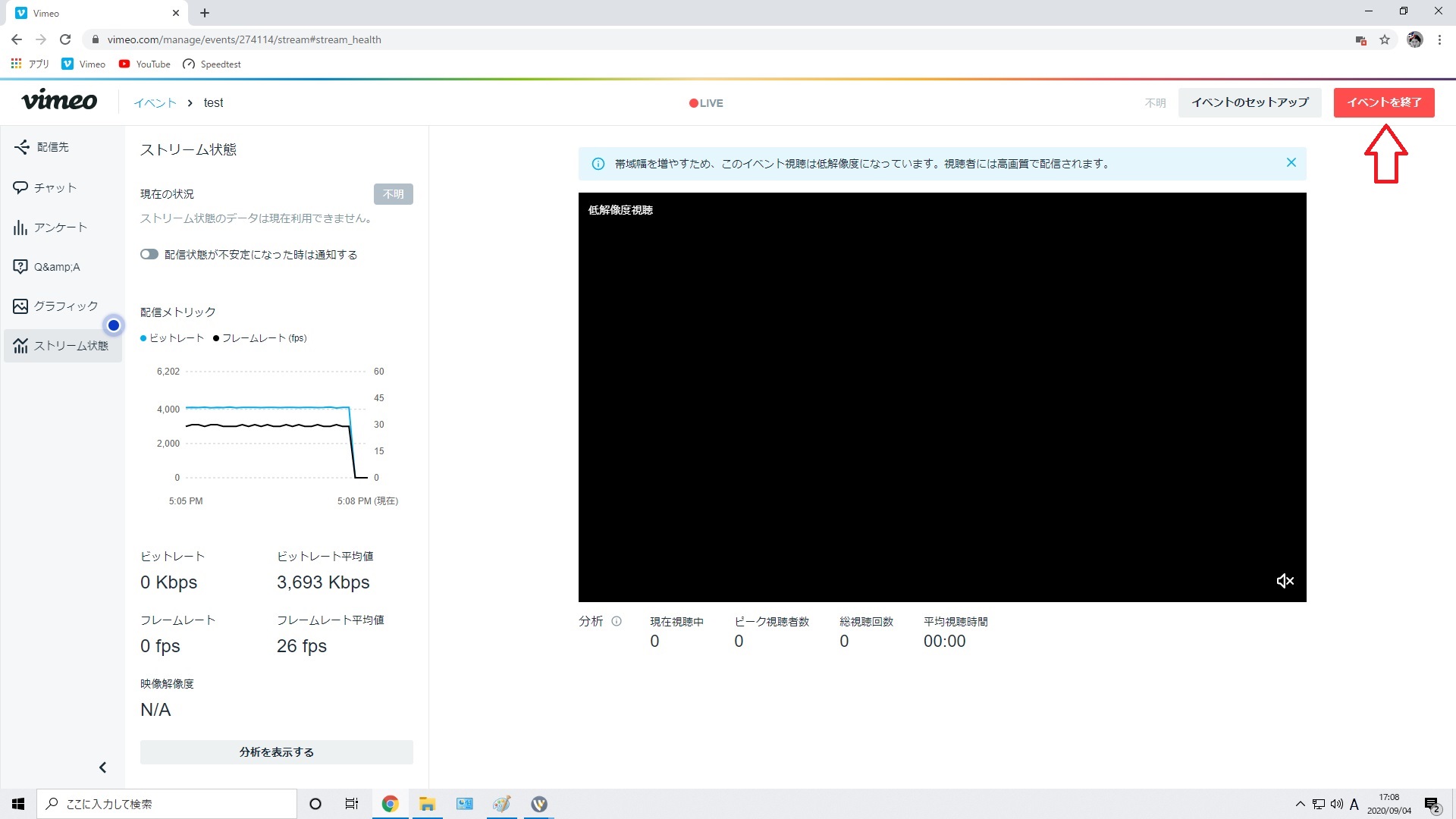This screenshot has width=1456, height=819.
Task: Open アプリ bookmarks shortcut
Action: [x=30, y=64]
